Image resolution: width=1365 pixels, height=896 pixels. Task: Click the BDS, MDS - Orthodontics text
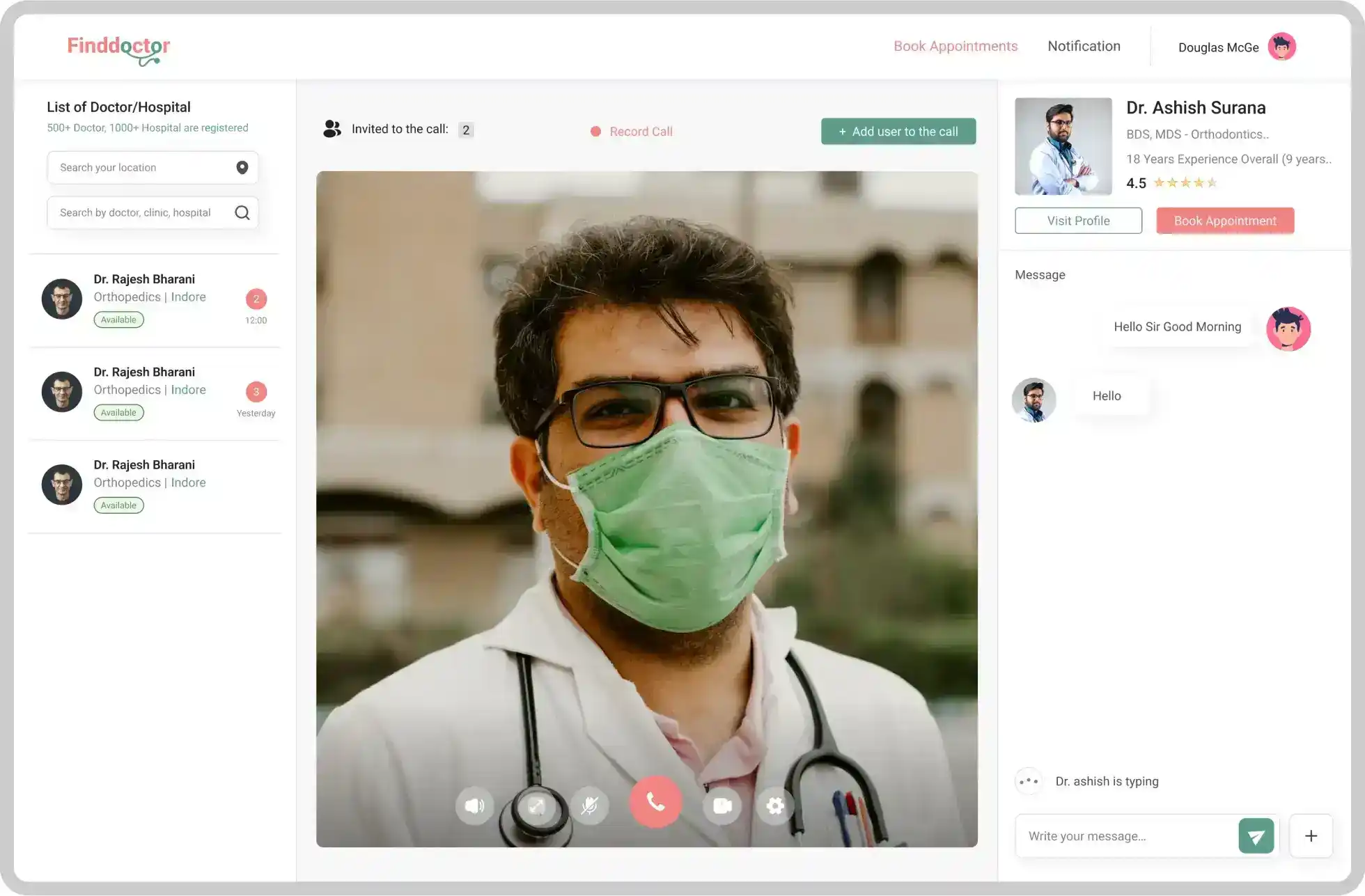point(1197,134)
